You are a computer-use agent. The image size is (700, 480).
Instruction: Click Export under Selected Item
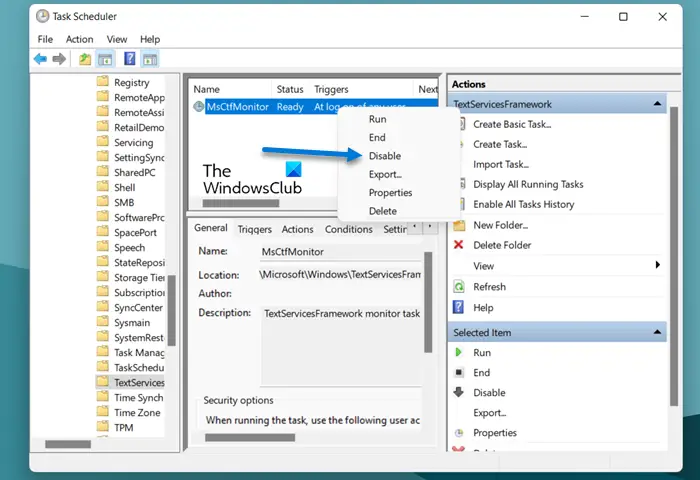pyautogui.click(x=490, y=413)
